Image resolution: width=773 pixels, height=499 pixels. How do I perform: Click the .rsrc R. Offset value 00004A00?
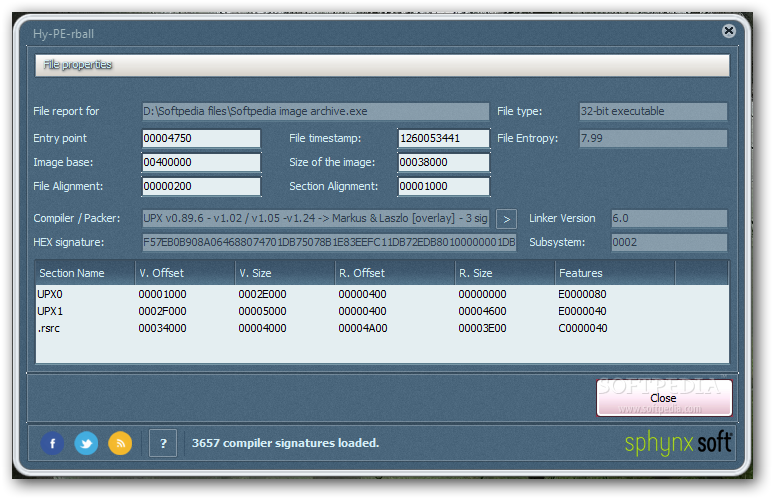[363, 328]
